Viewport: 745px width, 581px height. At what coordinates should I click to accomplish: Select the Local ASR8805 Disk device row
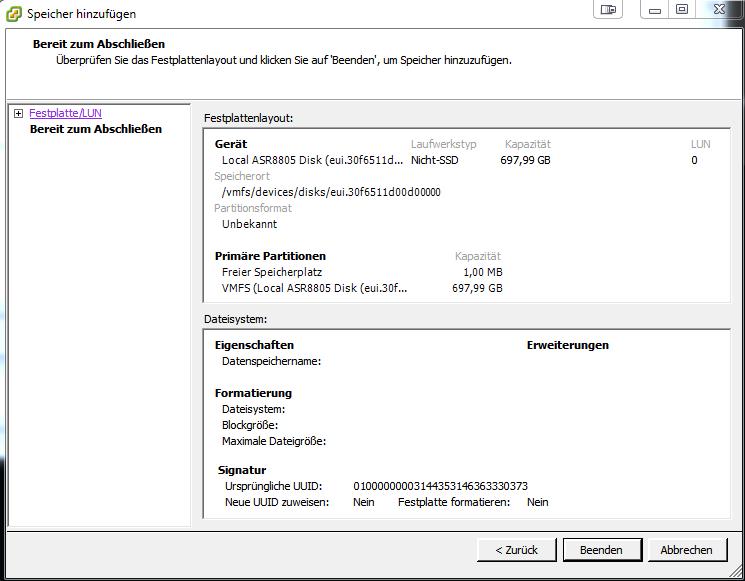coord(312,160)
